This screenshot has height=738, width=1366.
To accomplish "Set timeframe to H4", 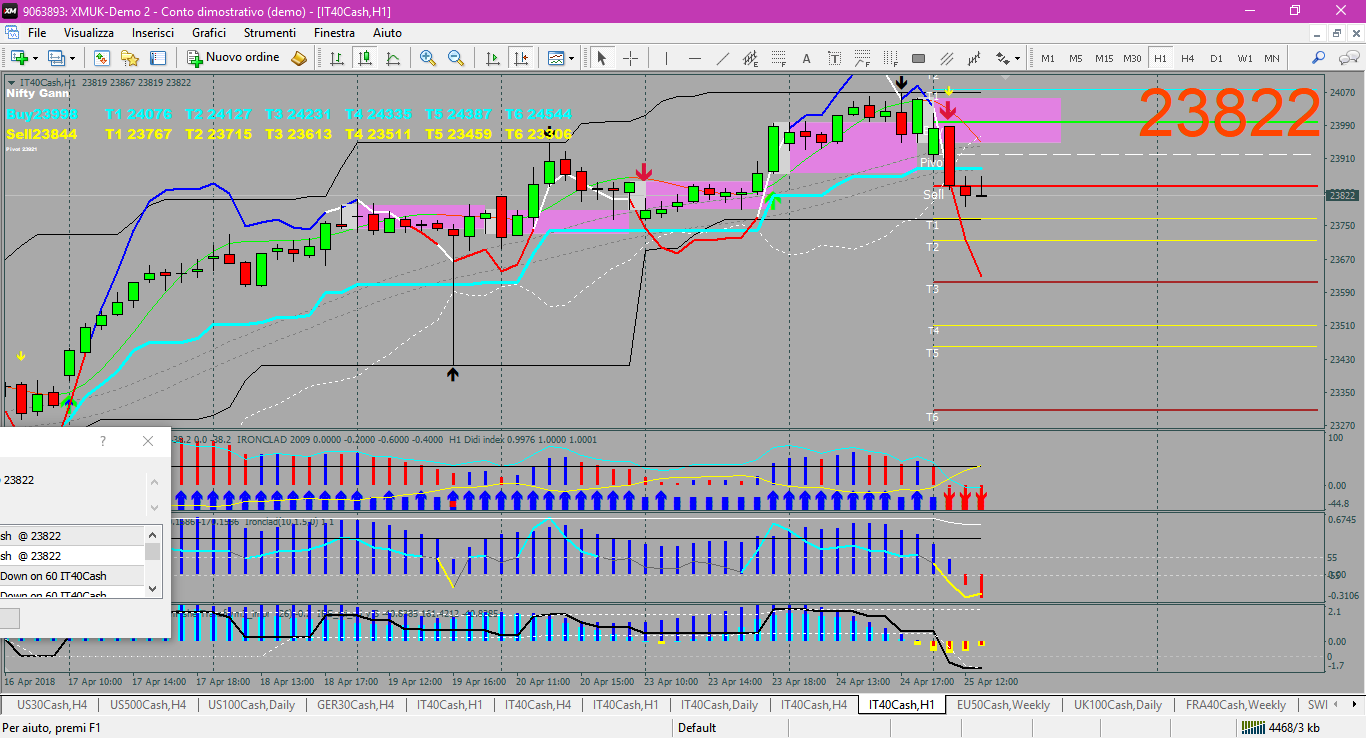I will [x=1188, y=58].
